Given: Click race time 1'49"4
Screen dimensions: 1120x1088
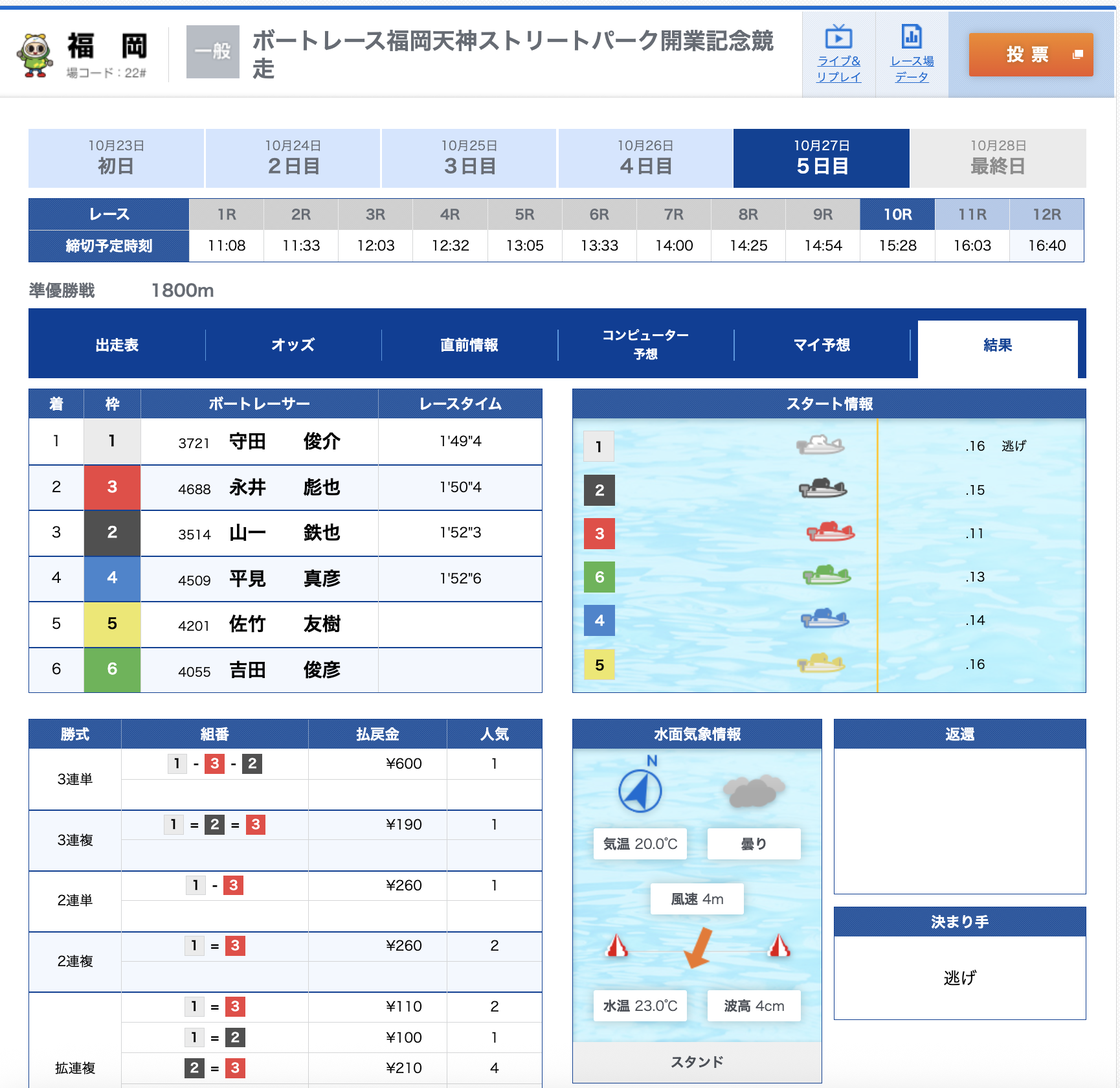Looking at the screenshot, I should [460, 442].
